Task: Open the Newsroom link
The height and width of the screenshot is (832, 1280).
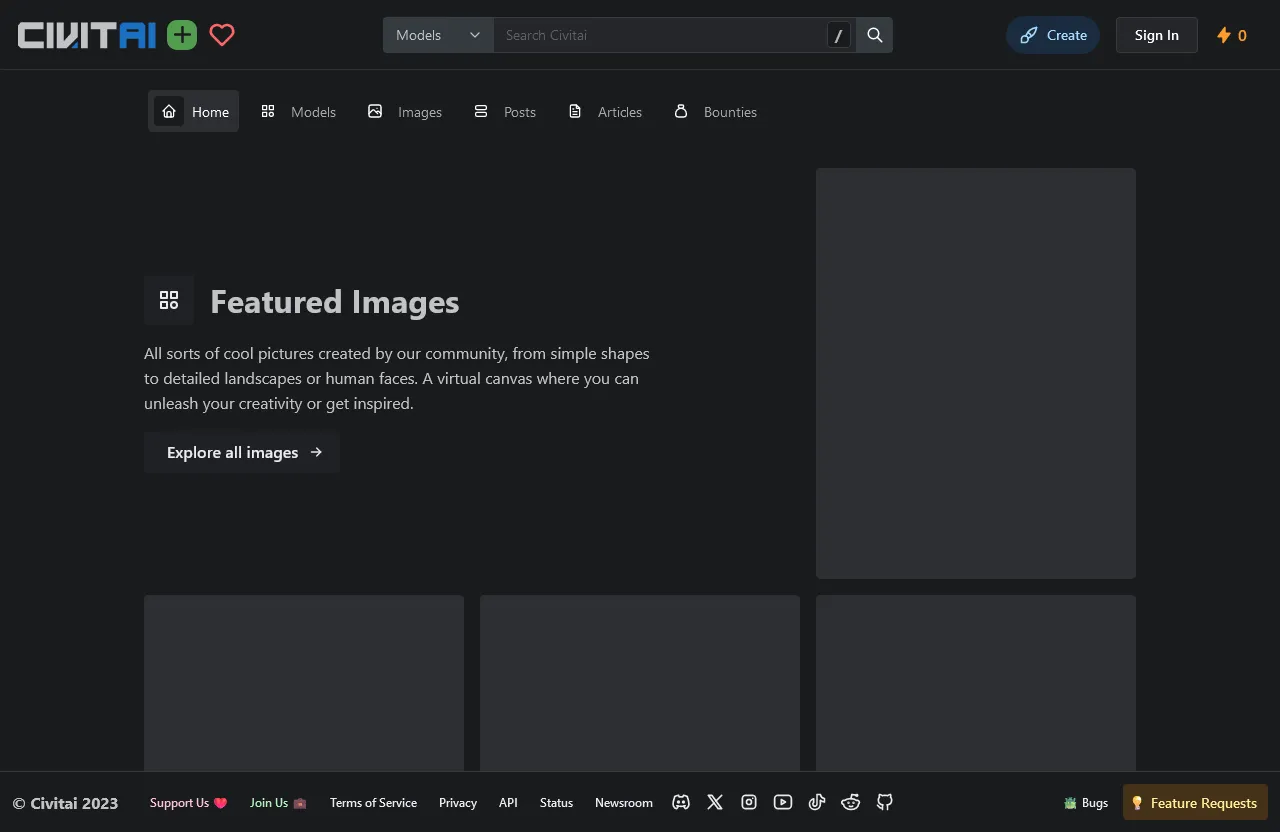Action: pos(624,802)
